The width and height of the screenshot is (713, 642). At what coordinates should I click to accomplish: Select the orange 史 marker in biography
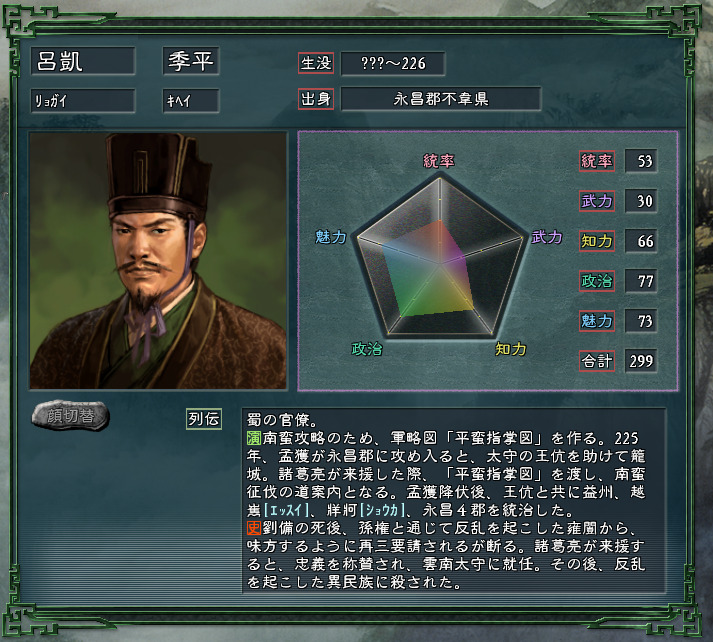pyautogui.click(x=253, y=528)
